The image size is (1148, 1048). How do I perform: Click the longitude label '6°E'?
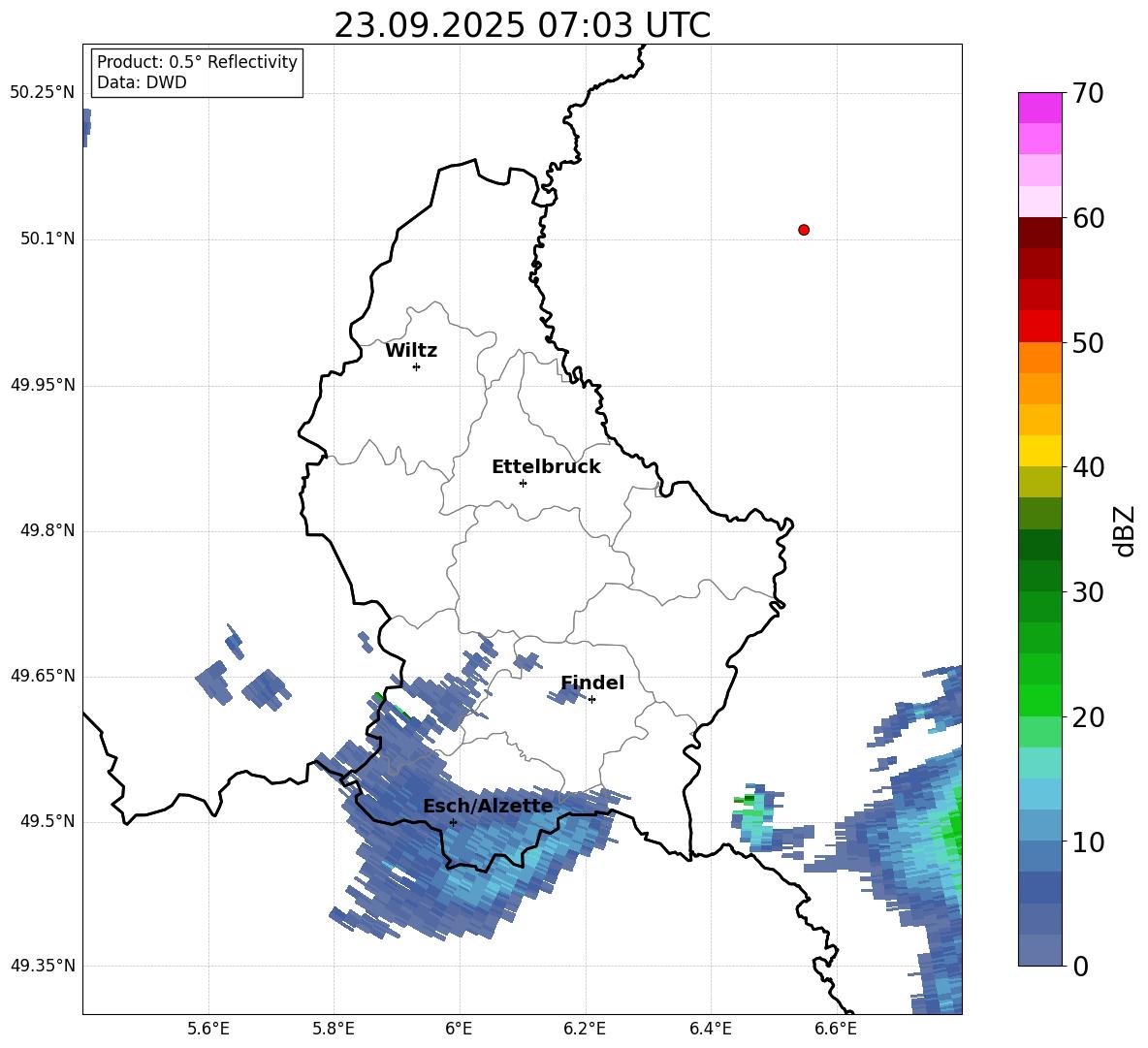[459, 1029]
